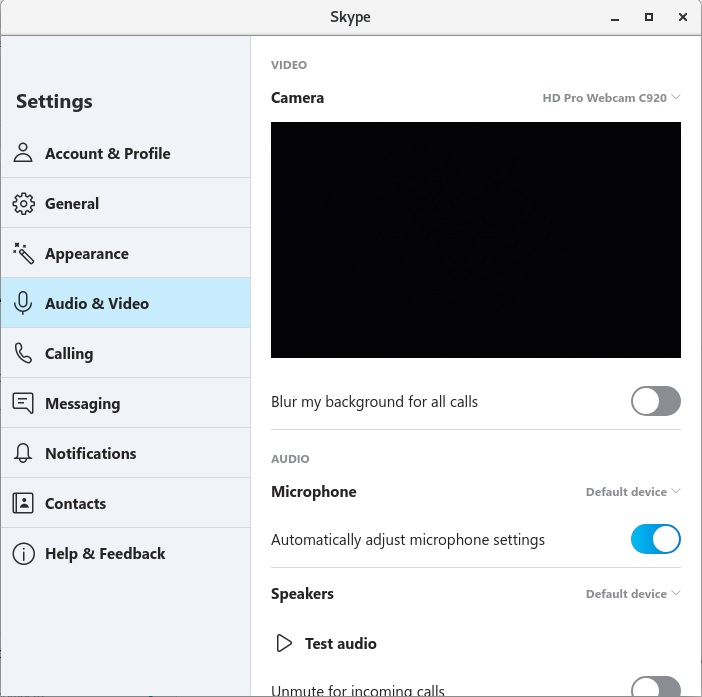Click the Contacts address book icon
The width and height of the screenshot is (702, 697).
click(23, 503)
